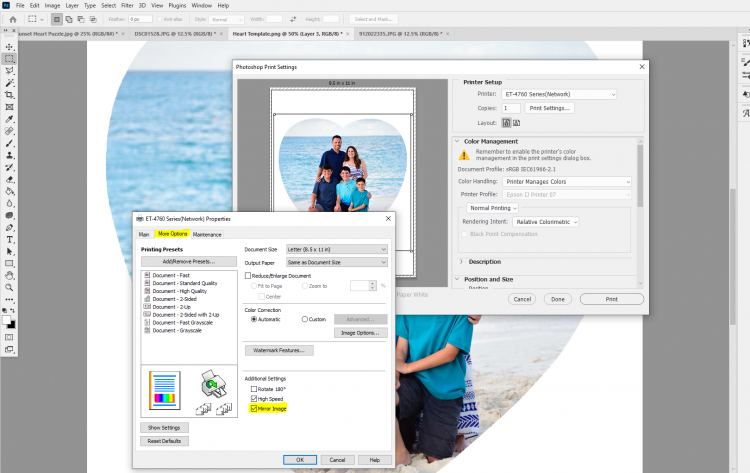Viewport: 750px width, 473px height.
Task: Check the Rotate 180° checkbox
Action: pyautogui.click(x=254, y=389)
